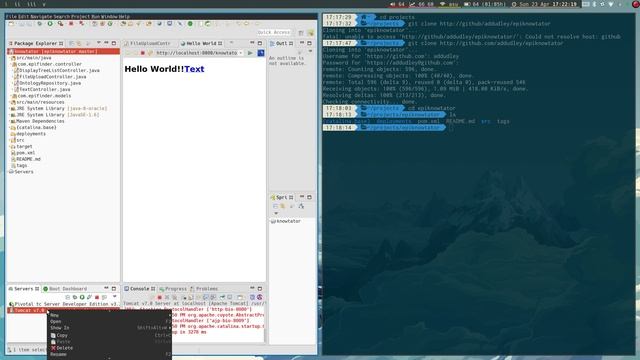The width and height of the screenshot is (640, 360).
Task: Switch to Boot Dashboard tab
Action: [x=65, y=289]
